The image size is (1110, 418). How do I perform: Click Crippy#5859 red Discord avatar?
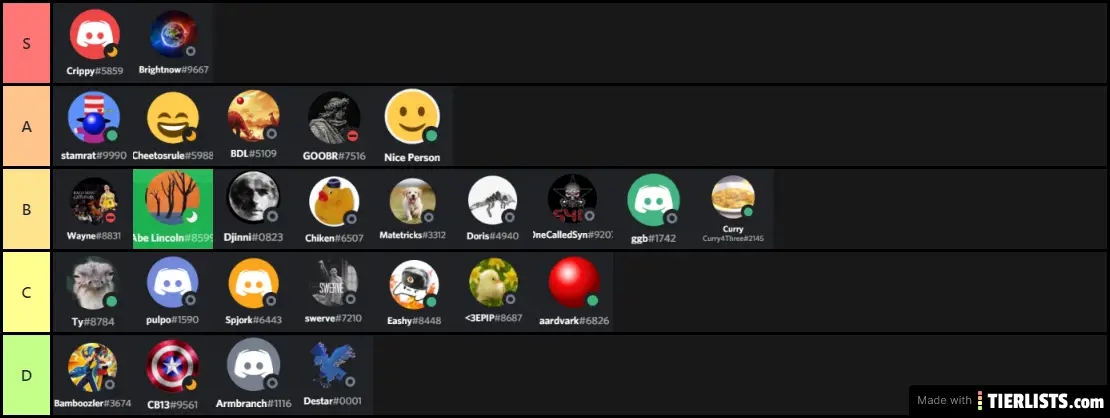pos(95,35)
